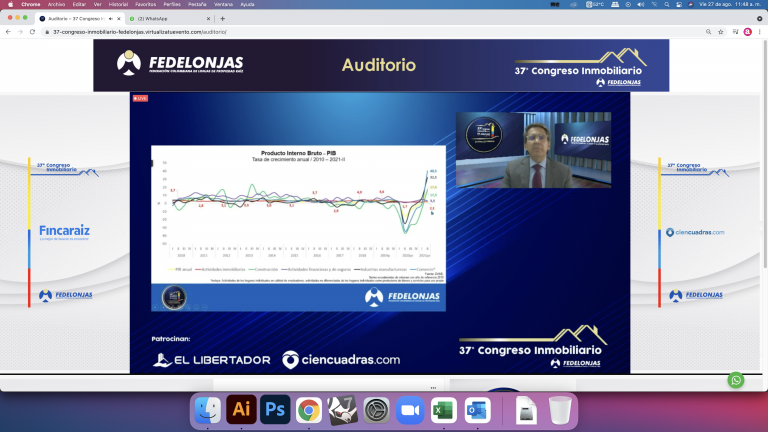Image resolution: width=768 pixels, height=432 pixels.
Task: Click the FEDELONJAS header logo
Action: point(180,63)
